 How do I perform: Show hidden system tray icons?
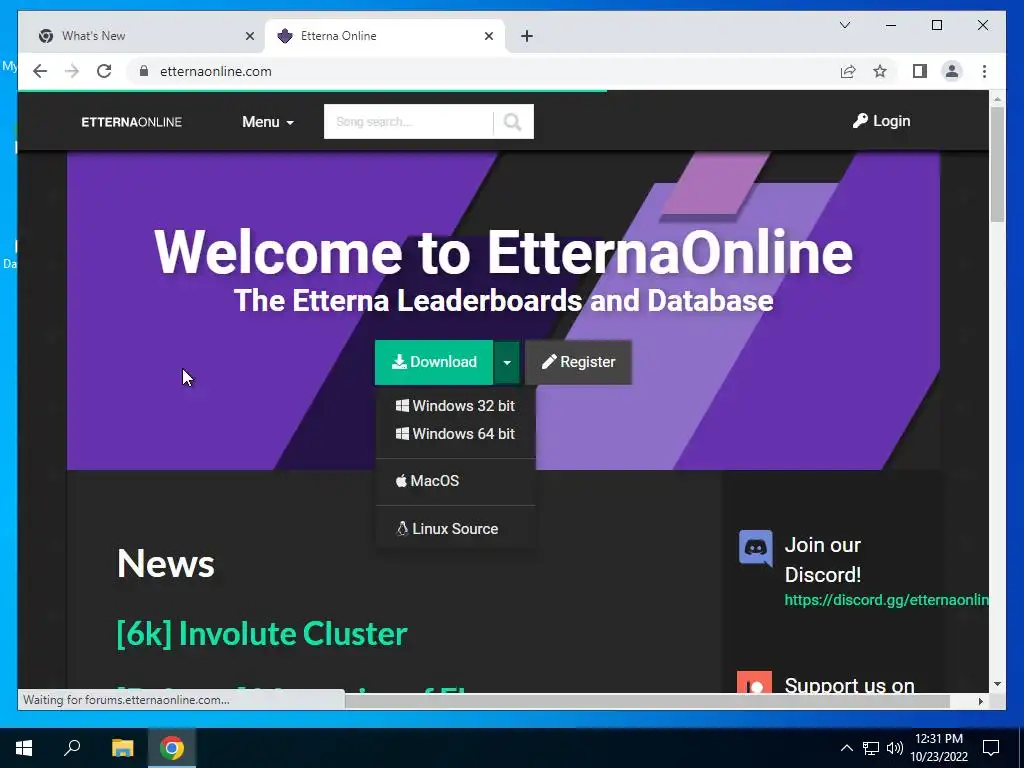click(846, 748)
